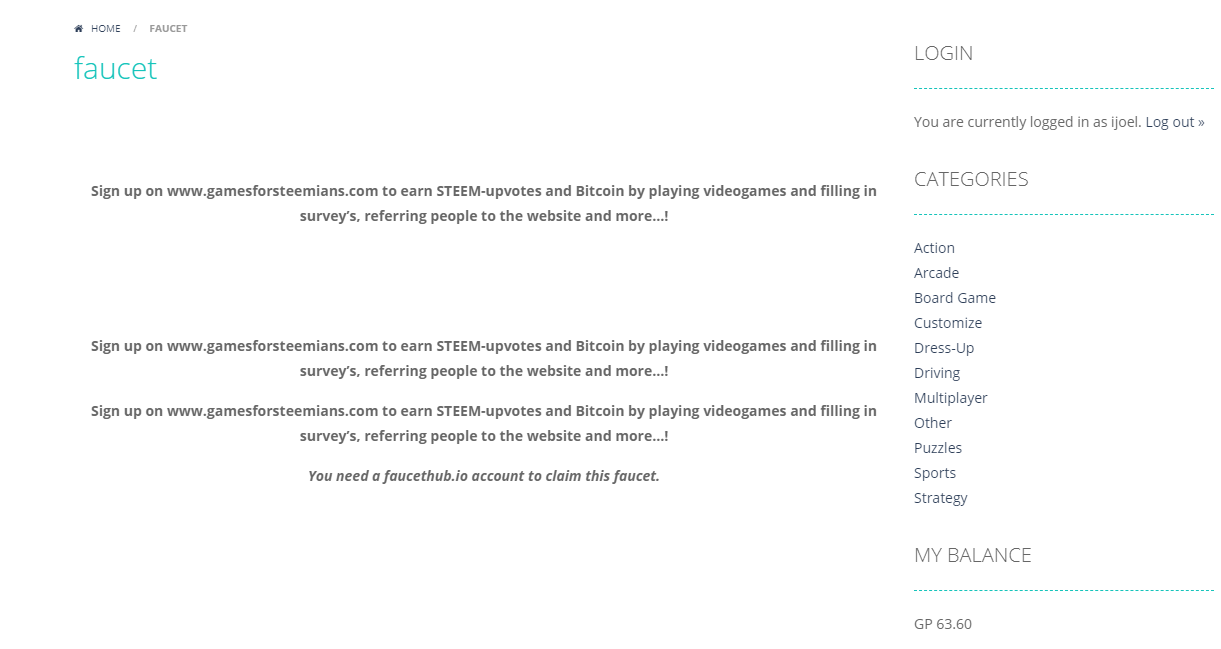Select Dress-Up category
1221x649 pixels.
(944, 348)
